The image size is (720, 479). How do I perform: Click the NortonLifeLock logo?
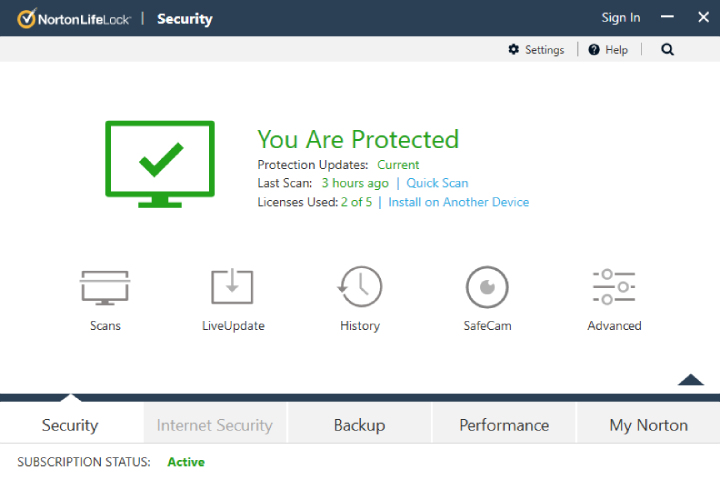click(73, 19)
